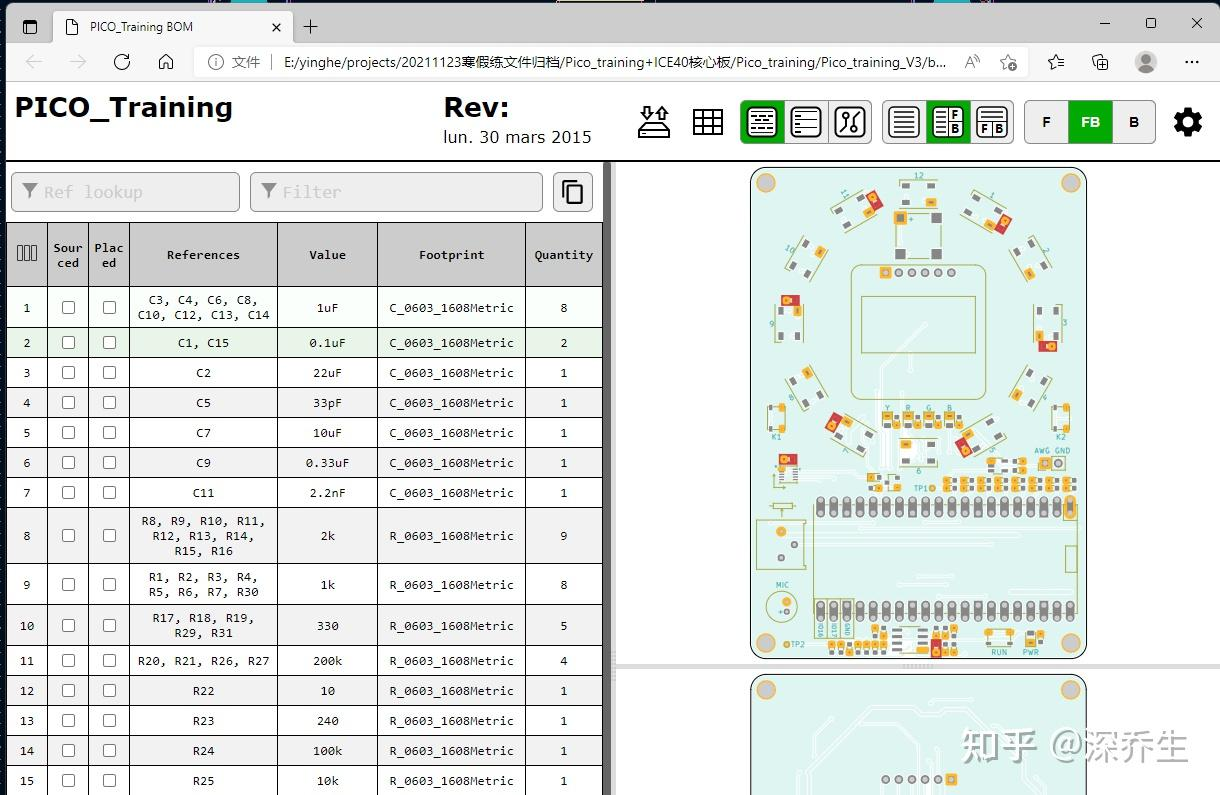The height and width of the screenshot is (795, 1220).
Task: Check Placed for R25 10k row
Action: point(109,780)
